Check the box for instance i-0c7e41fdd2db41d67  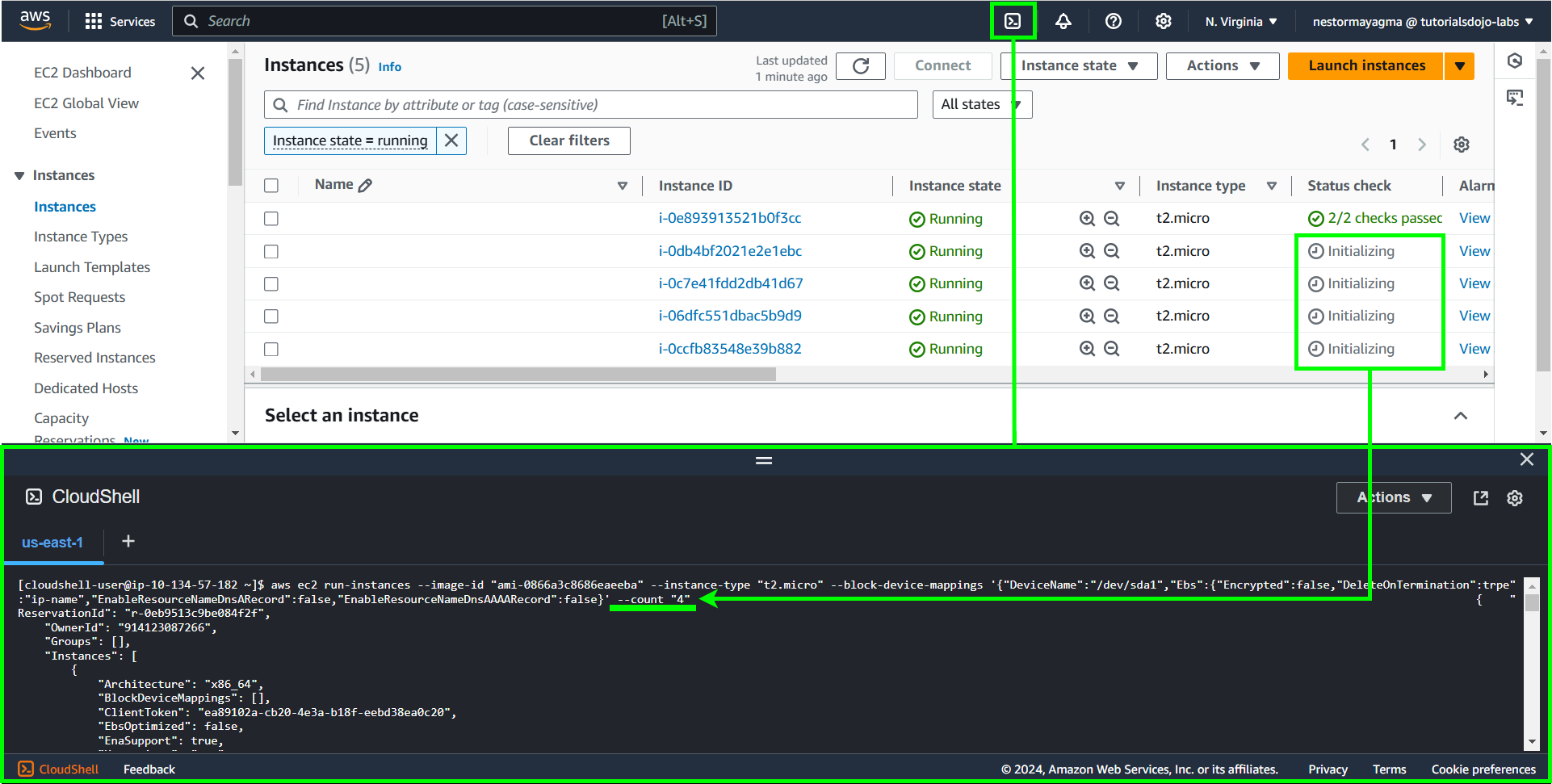pyautogui.click(x=271, y=284)
